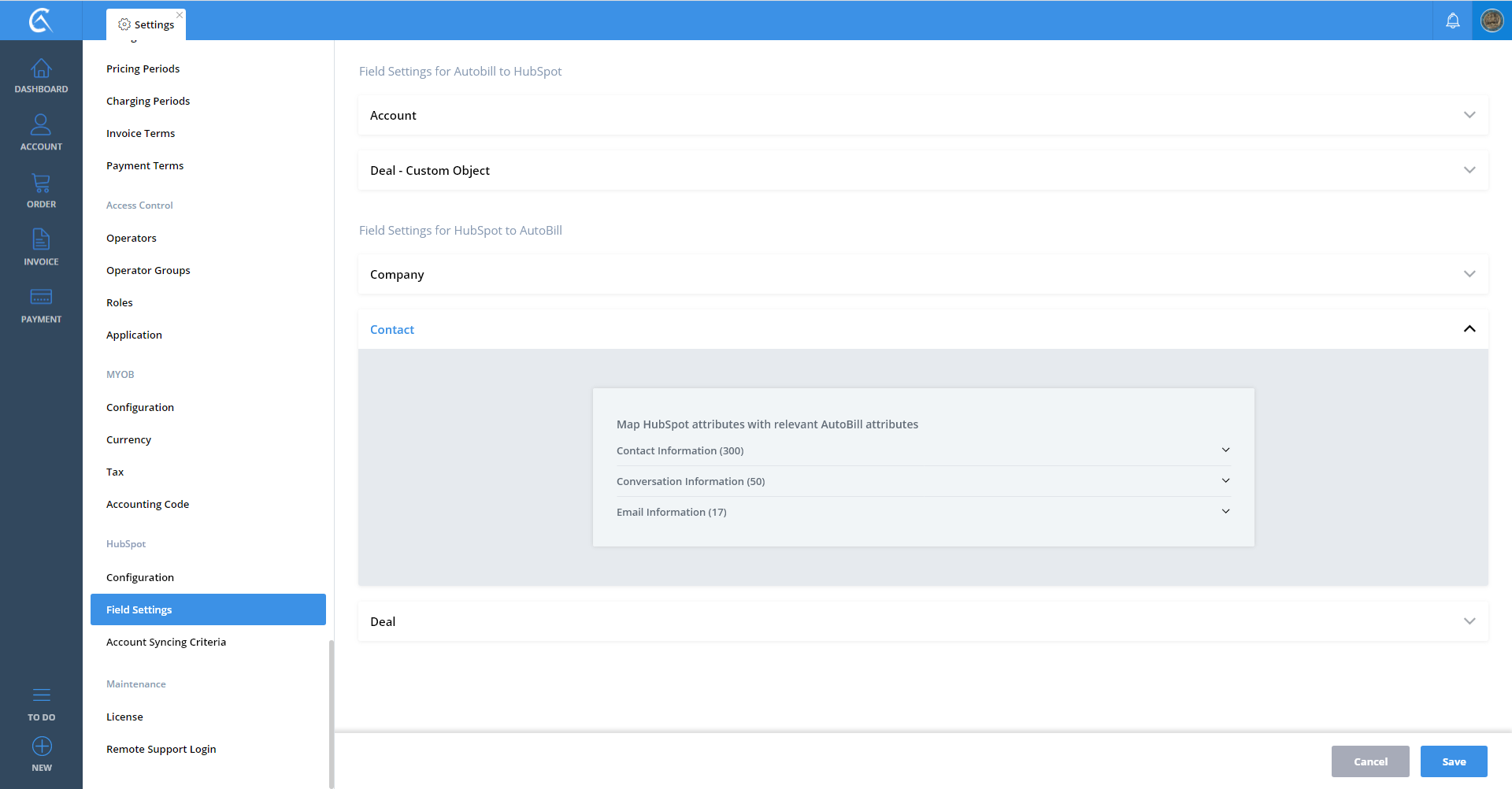Viewport: 1512px width, 789px height.
Task: Open the user profile avatar
Action: click(x=1492, y=20)
